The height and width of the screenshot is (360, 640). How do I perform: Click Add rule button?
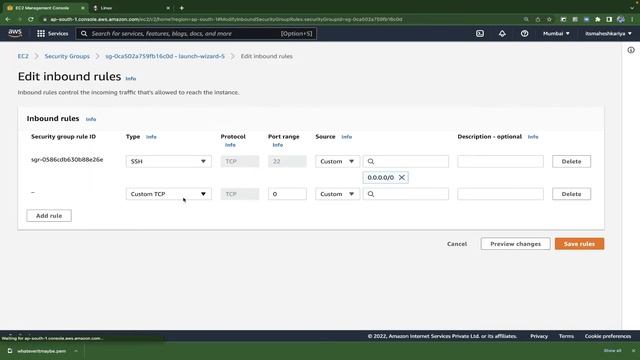[49, 216]
